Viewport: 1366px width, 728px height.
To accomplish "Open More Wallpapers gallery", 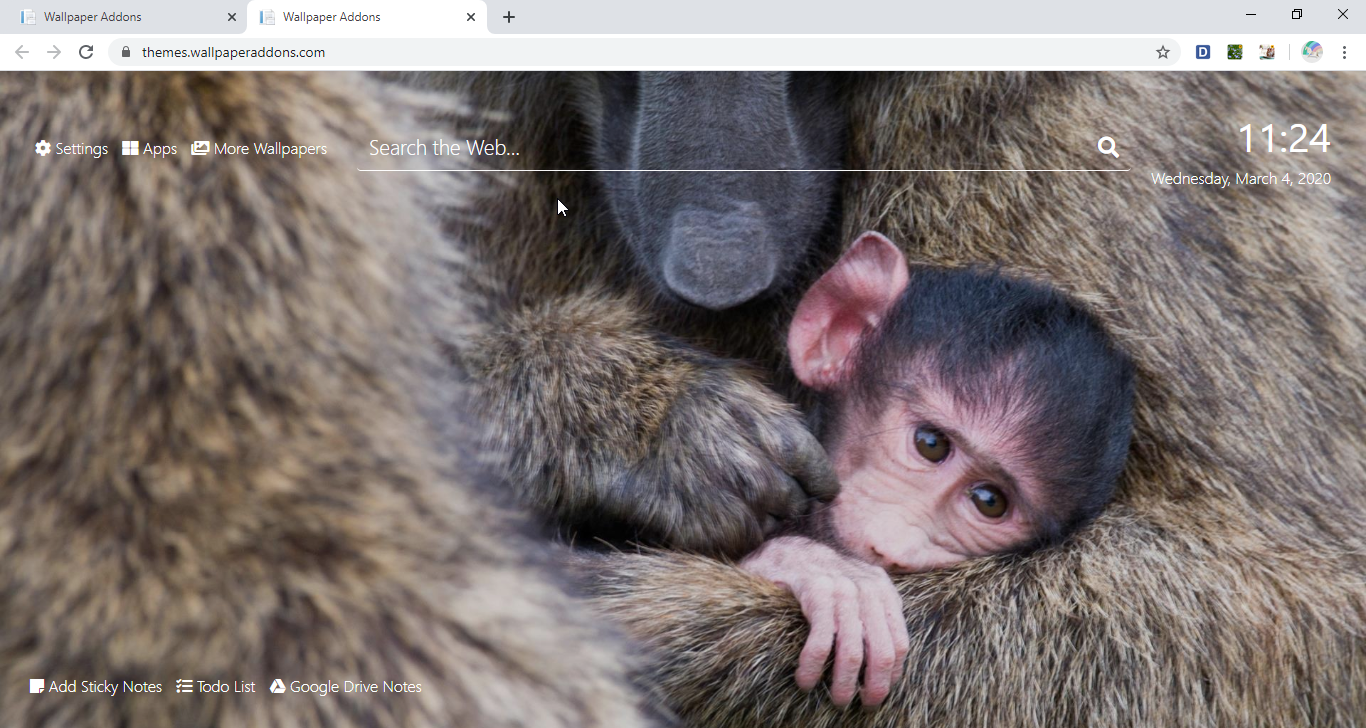I will pyautogui.click(x=259, y=148).
